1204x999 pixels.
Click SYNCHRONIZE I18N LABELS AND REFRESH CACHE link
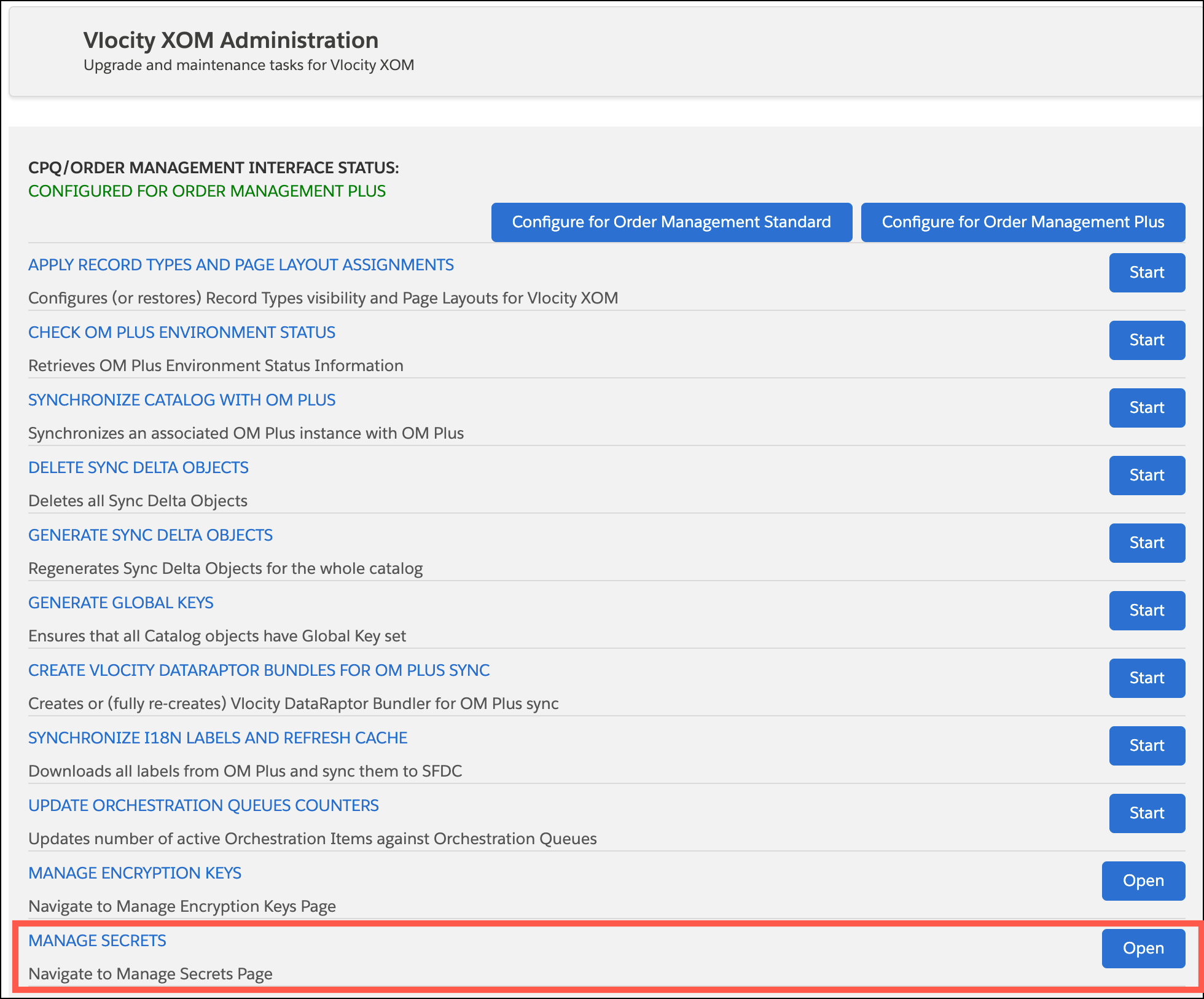[218, 738]
